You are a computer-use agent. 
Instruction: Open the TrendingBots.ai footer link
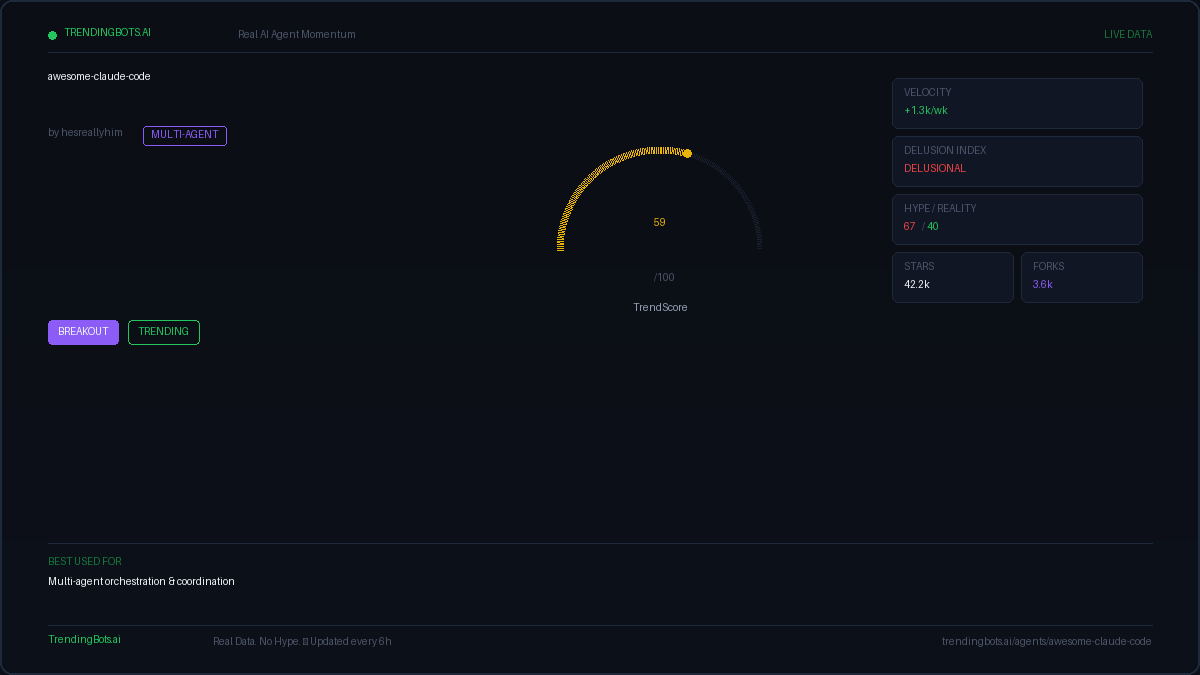point(85,639)
